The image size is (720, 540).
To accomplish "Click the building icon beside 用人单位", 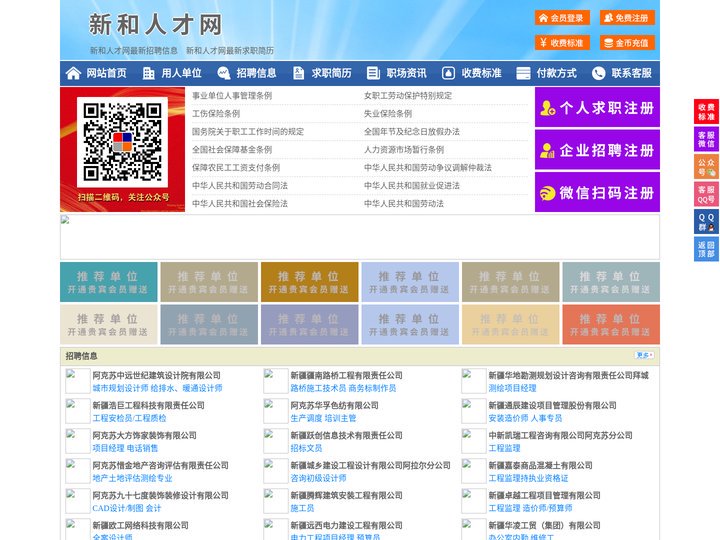I will coord(148,73).
